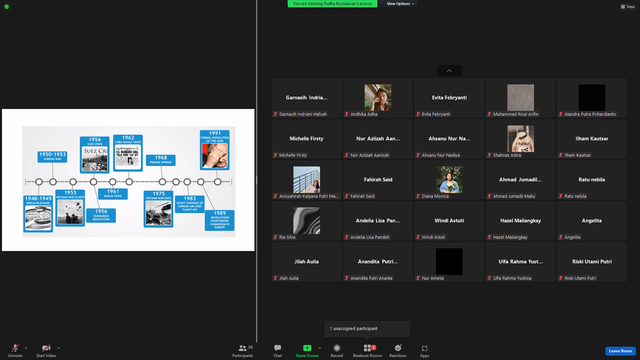Image resolution: width=640 pixels, height=360 pixels.
Task: Select Garnasih Indriani Hafsah's video tile
Action: 307,98
